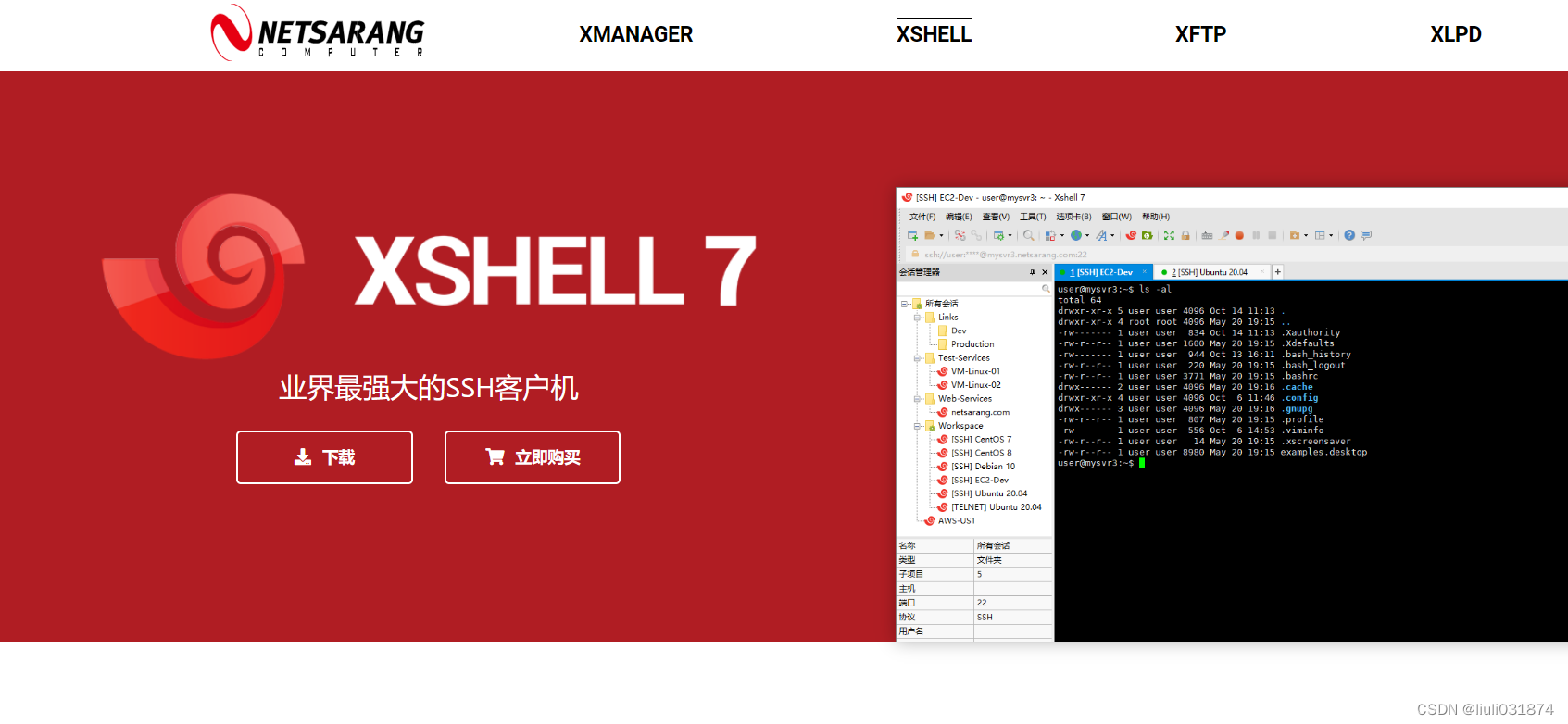Click the keyboard key-mapping toolbar icon

[1207, 235]
